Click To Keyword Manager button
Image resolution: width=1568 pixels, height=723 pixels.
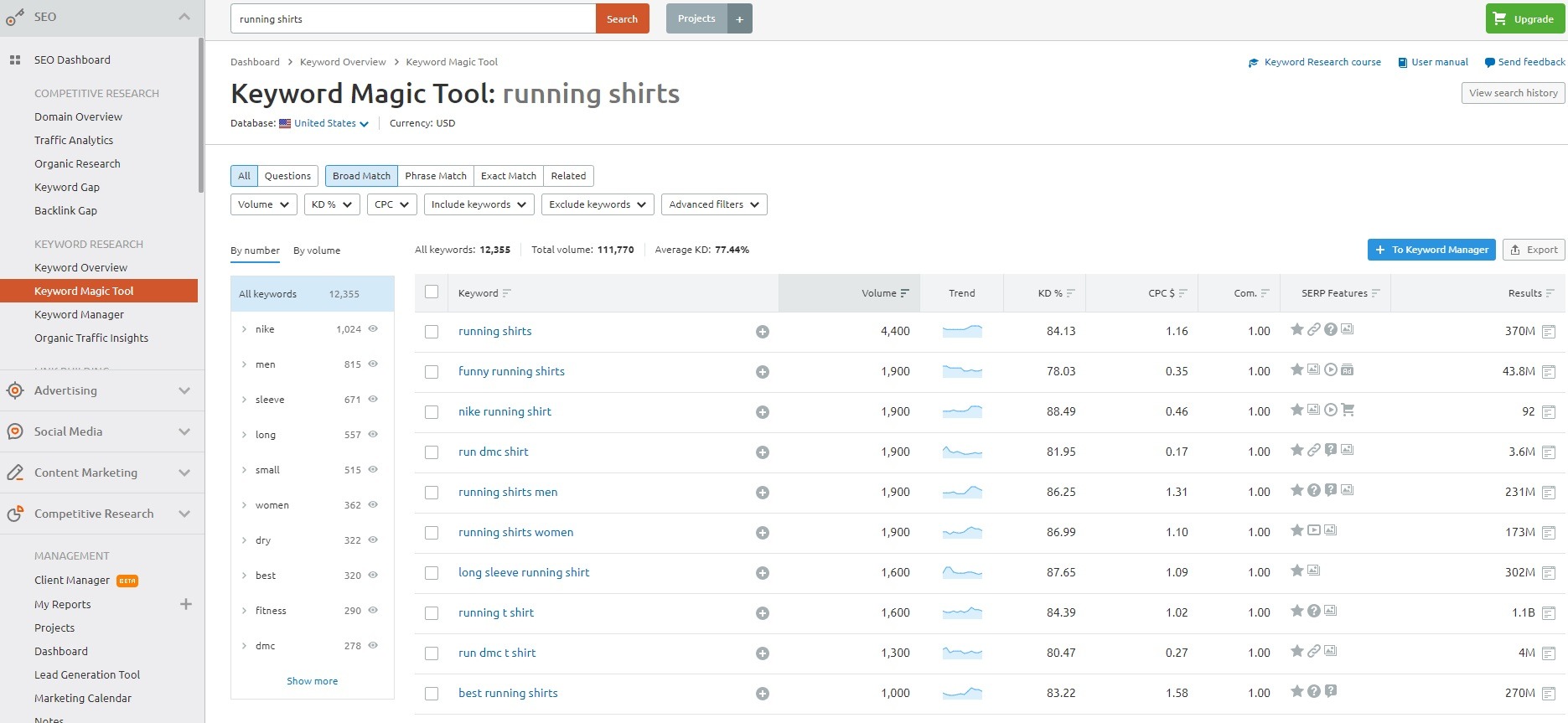coord(1431,250)
